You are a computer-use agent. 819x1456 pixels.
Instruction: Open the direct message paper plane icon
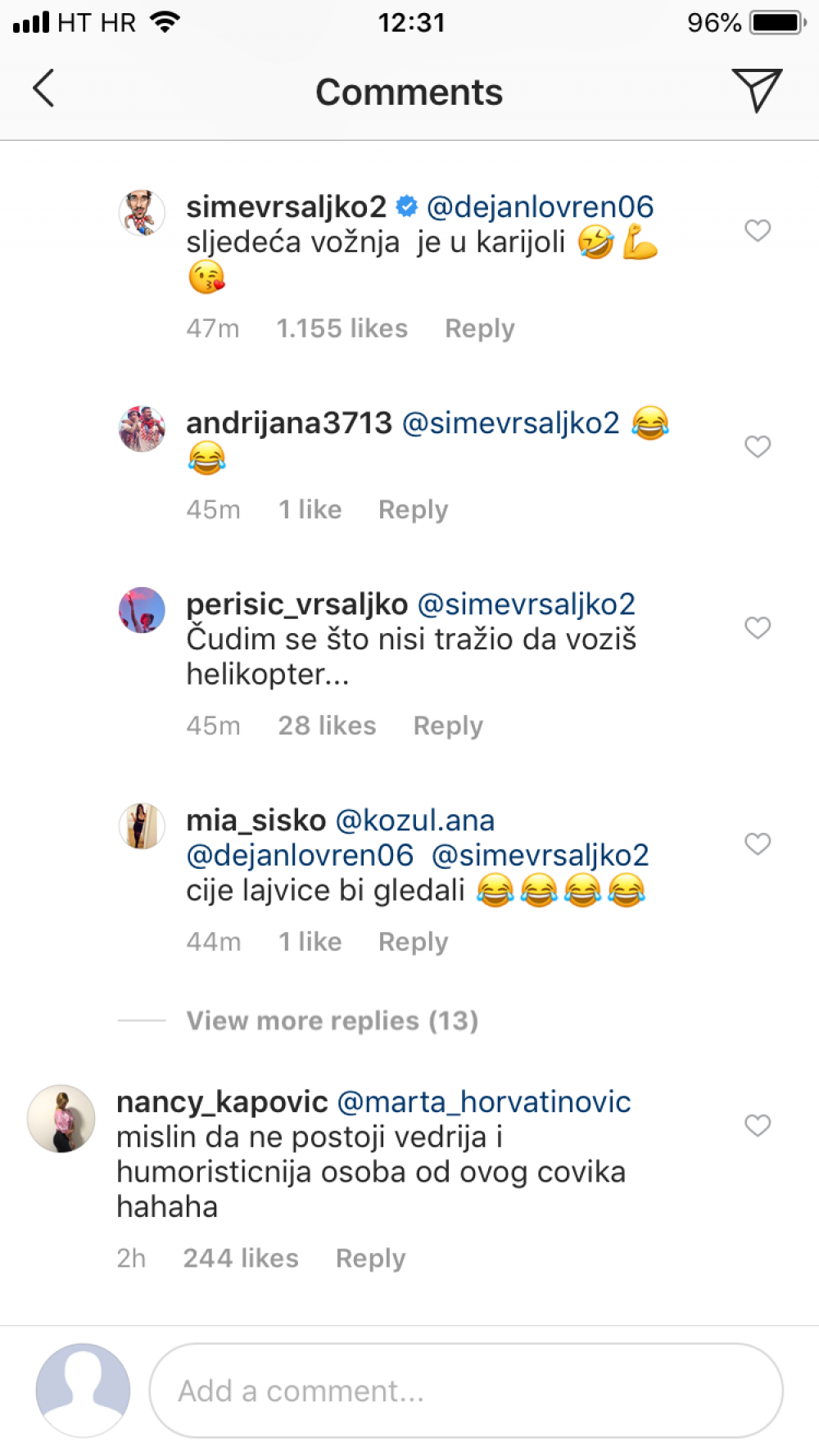[757, 89]
